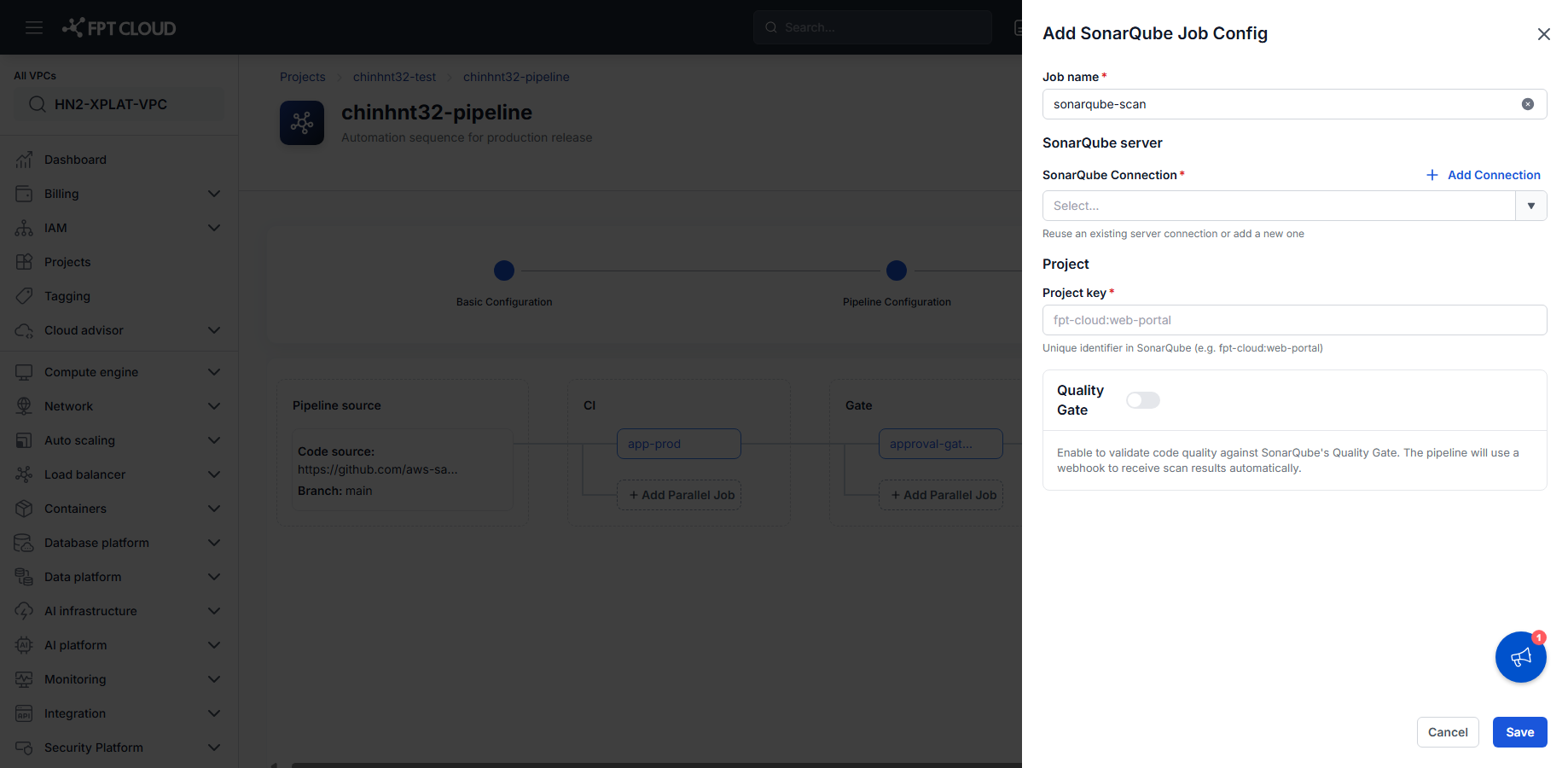The height and width of the screenshot is (768, 1568).
Task: Click the Projects sidebar icon
Action: pos(24,262)
